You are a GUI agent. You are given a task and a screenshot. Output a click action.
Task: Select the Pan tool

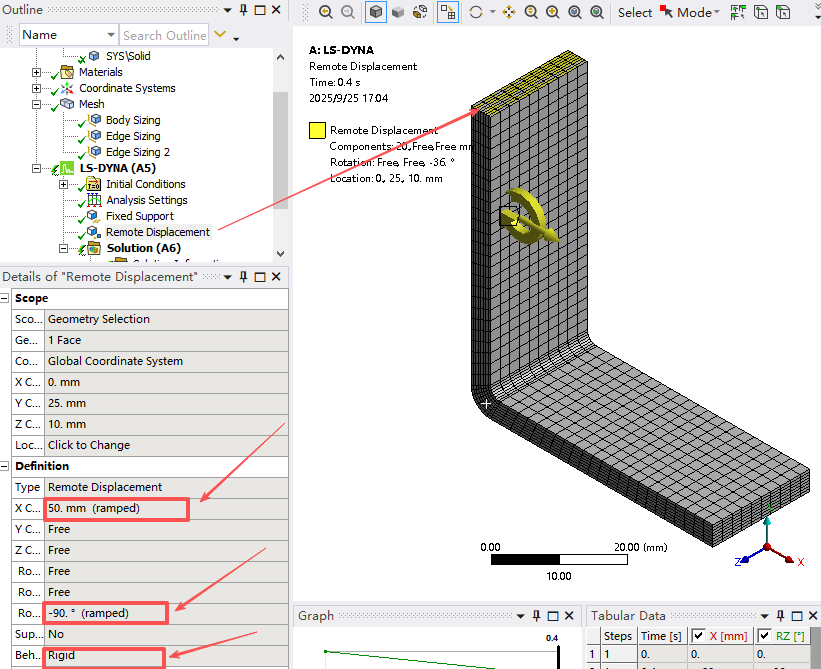[508, 12]
